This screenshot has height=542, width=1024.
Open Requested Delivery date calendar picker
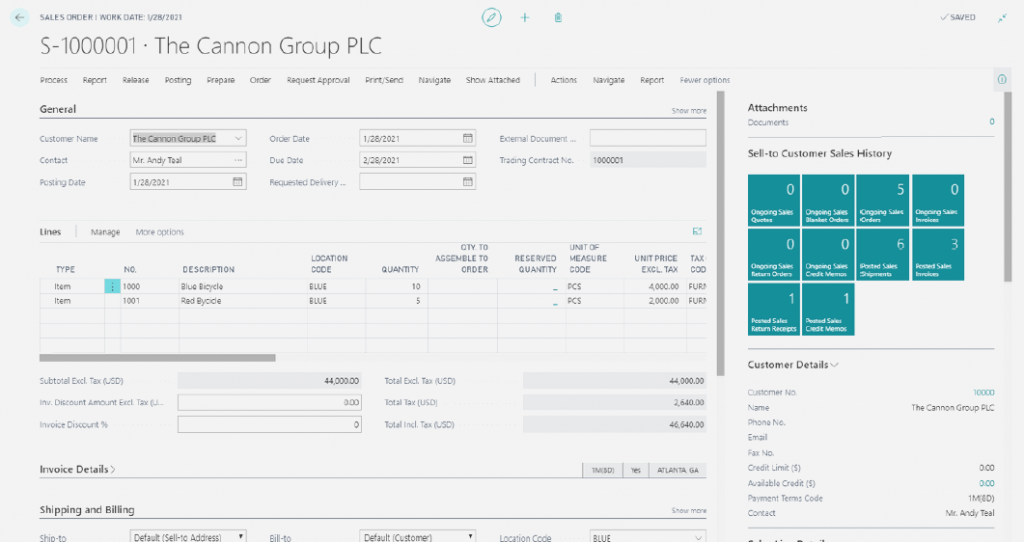pos(468,182)
